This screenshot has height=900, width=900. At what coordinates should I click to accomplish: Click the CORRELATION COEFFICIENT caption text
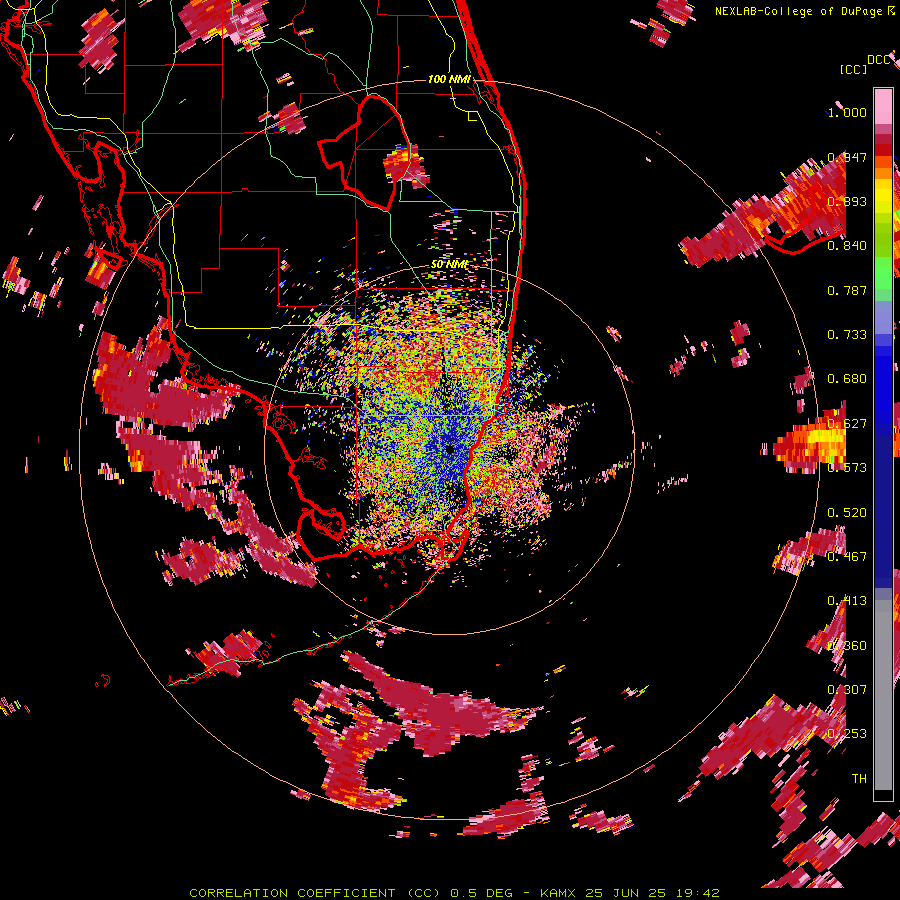pos(292,893)
